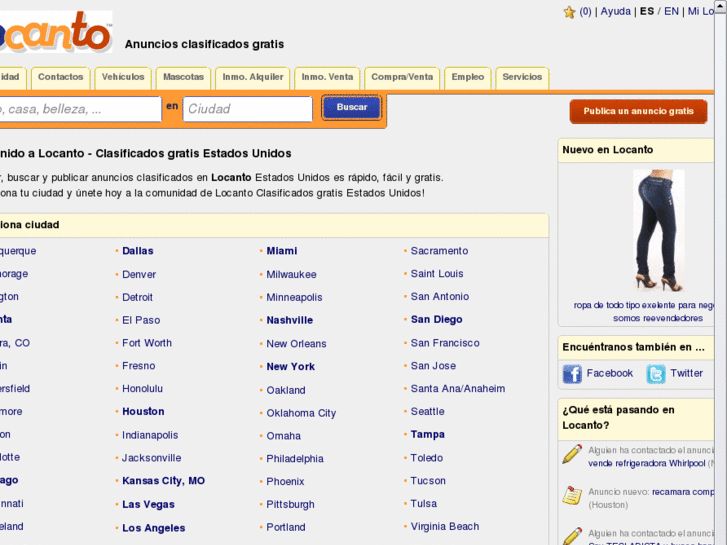Click the Locanto logo
This screenshot has width=727, height=545.
pyautogui.click(x=56, y=32)
